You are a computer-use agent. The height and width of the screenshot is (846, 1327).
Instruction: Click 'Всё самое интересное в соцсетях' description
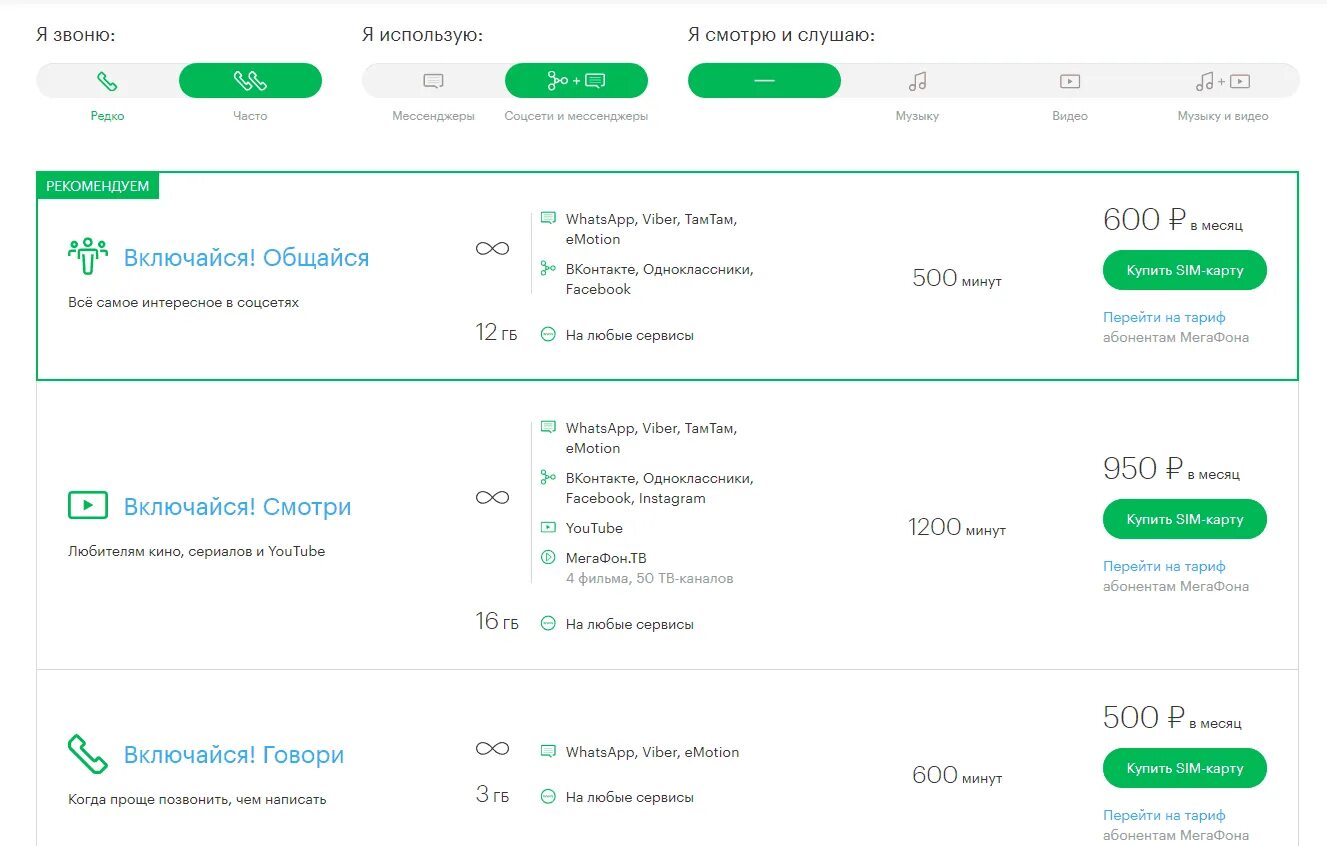[183, 302]
